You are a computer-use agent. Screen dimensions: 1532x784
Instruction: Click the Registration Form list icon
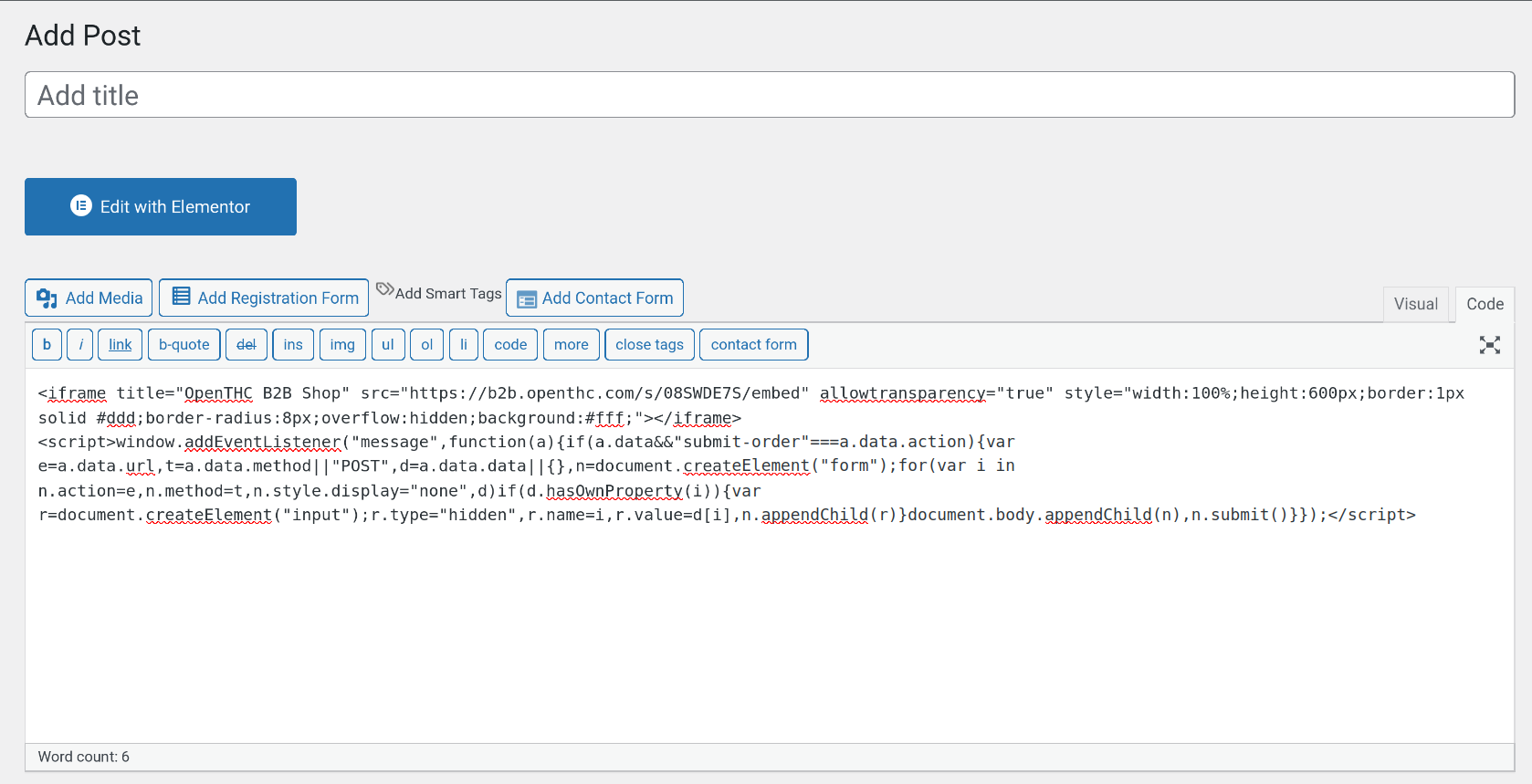click(x=182, y=297)
